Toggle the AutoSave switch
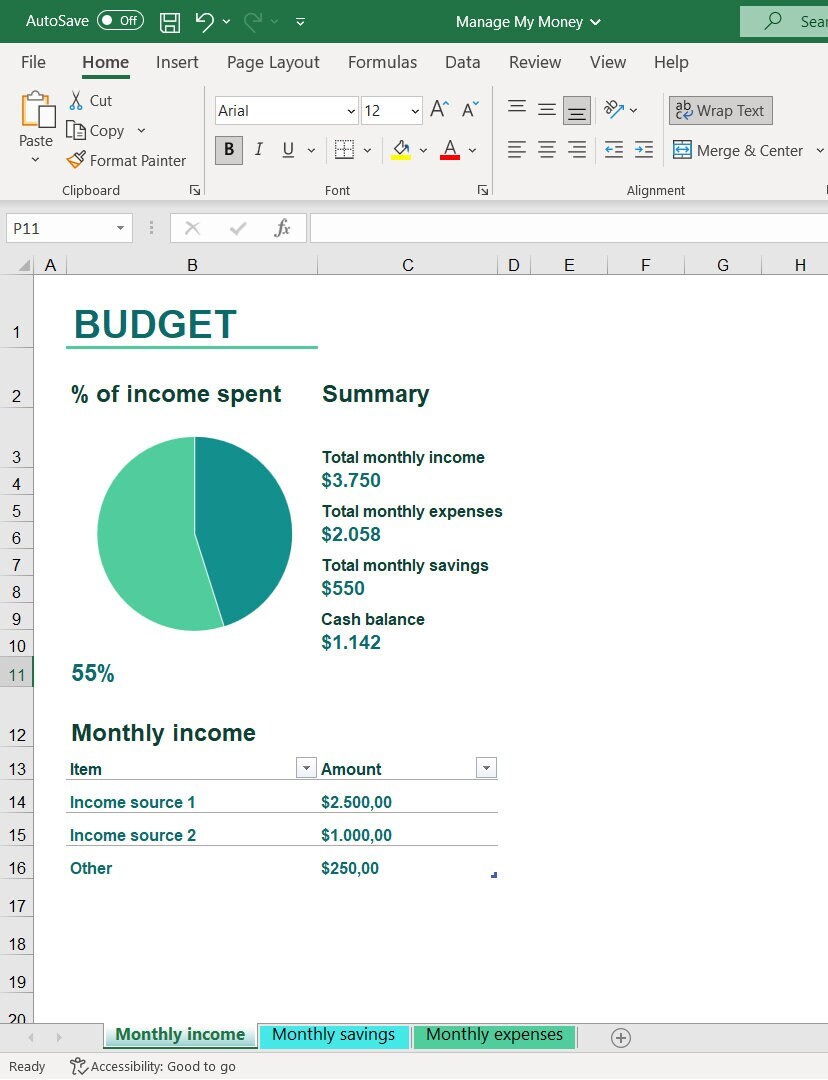Image resolution: width=828 pixels, height=1080 pixels. click(x=120, y=21)
